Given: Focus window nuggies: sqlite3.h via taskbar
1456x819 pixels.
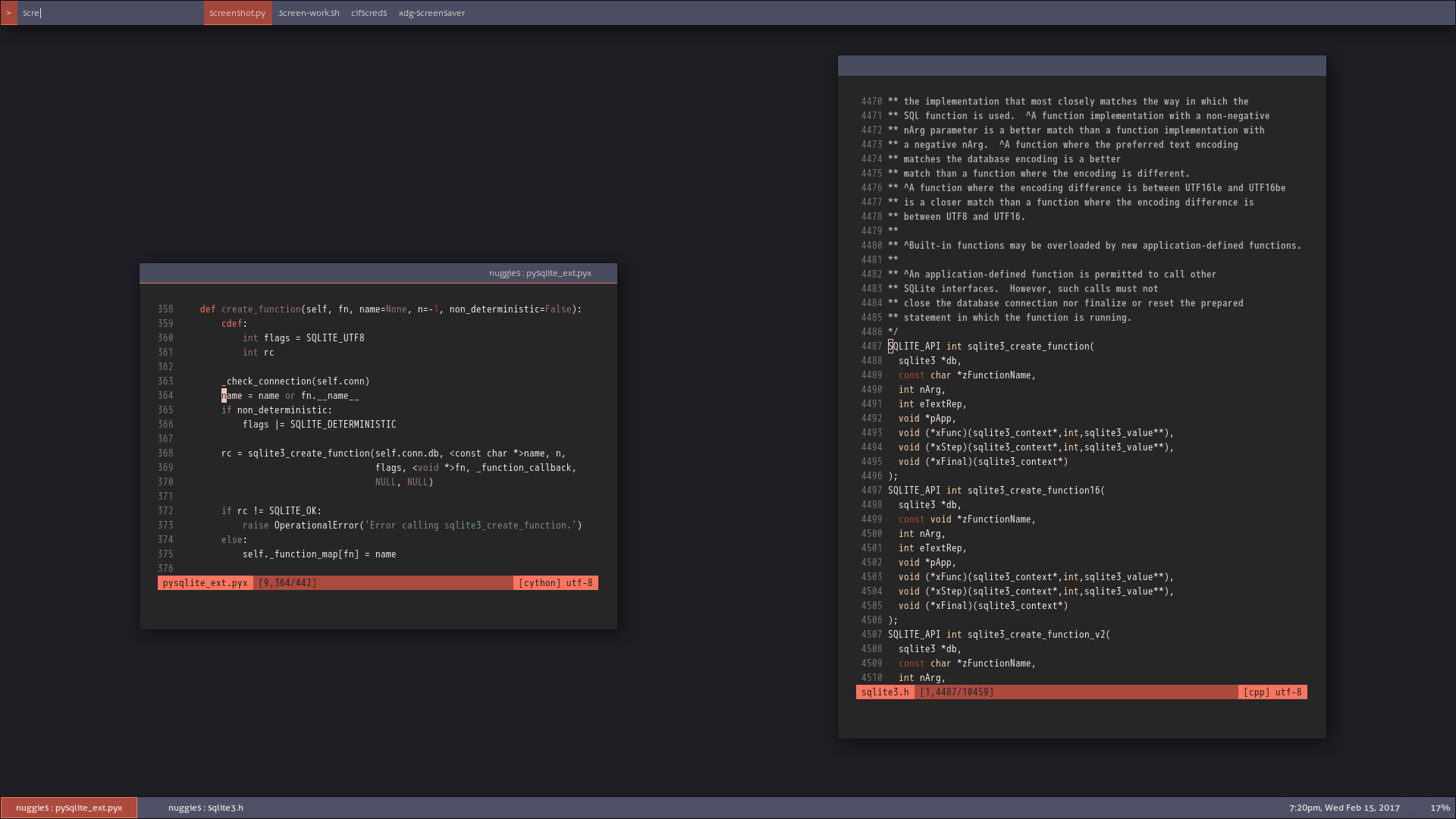Looking at the screenshot, I should click(x=206, y=808).
